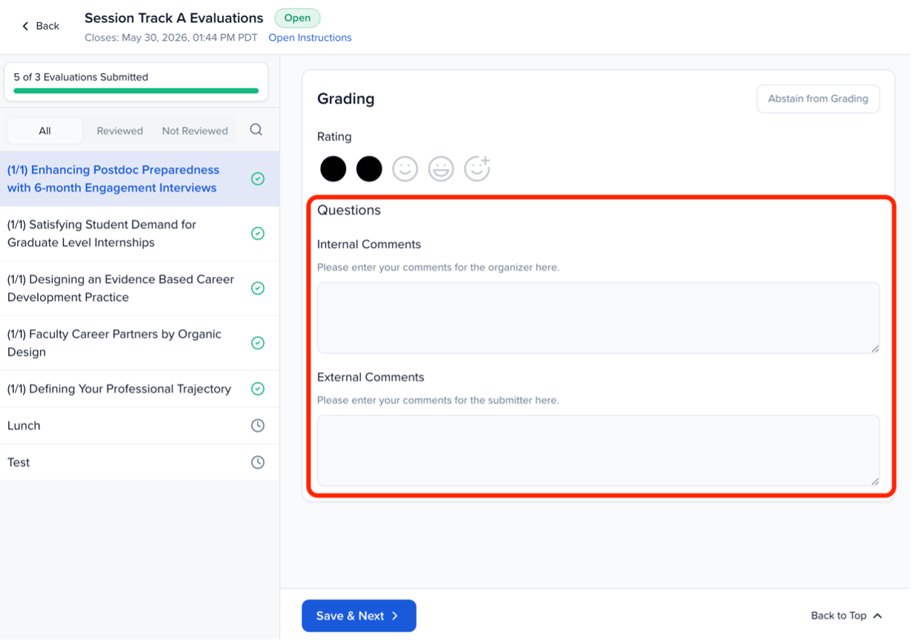Click green checkmark next to Satisfying Student Demand
Screen dimensions: 912x641
[258, 233]
